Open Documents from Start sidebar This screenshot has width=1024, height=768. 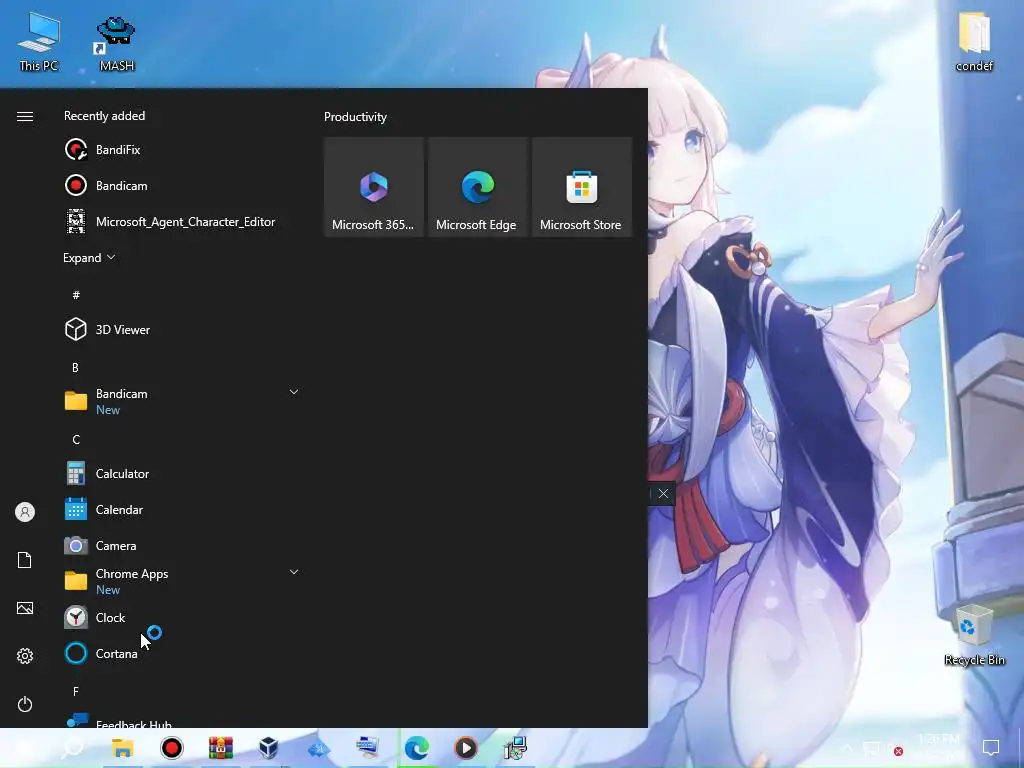tap(25, 560)
